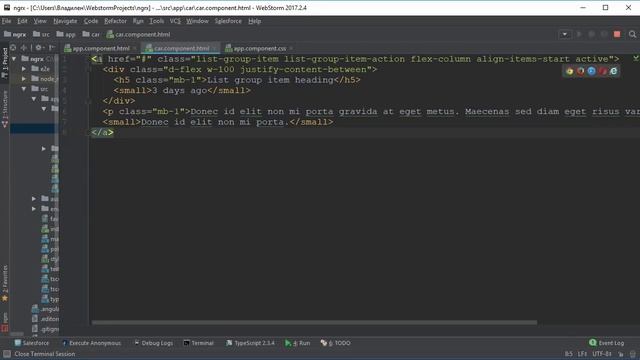Click the inspection status checkmark in editor
Viewport: 640px width, 360px height.
coord(636,59)
